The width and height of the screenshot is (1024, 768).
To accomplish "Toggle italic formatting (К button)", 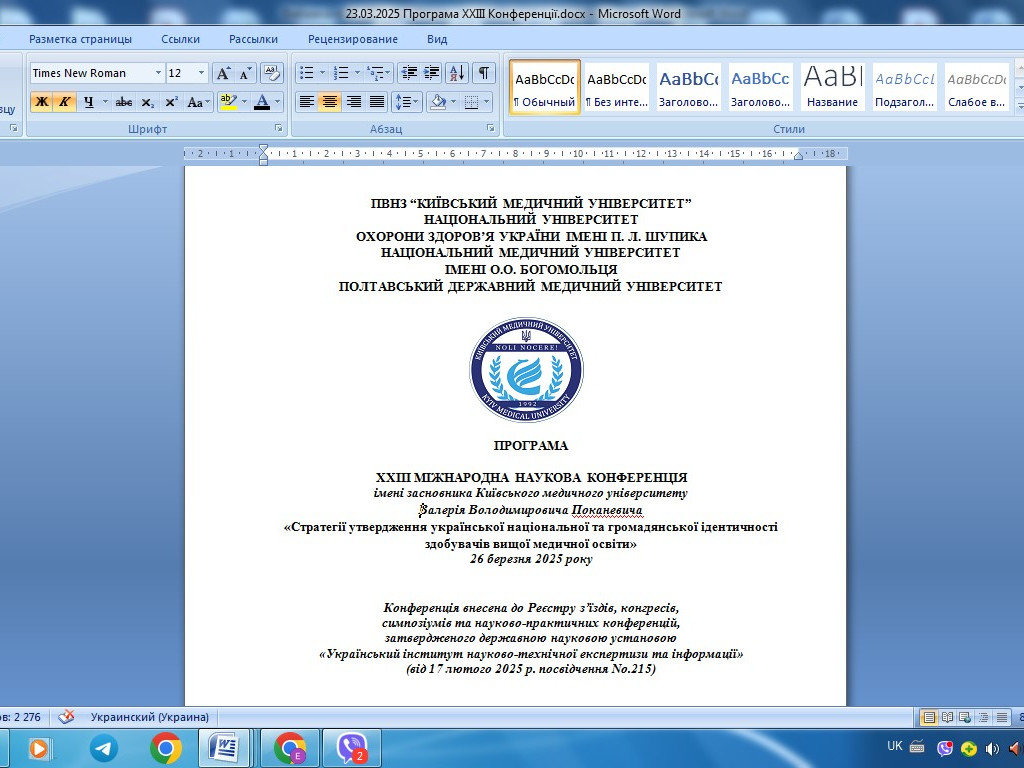I will (64, 102).
